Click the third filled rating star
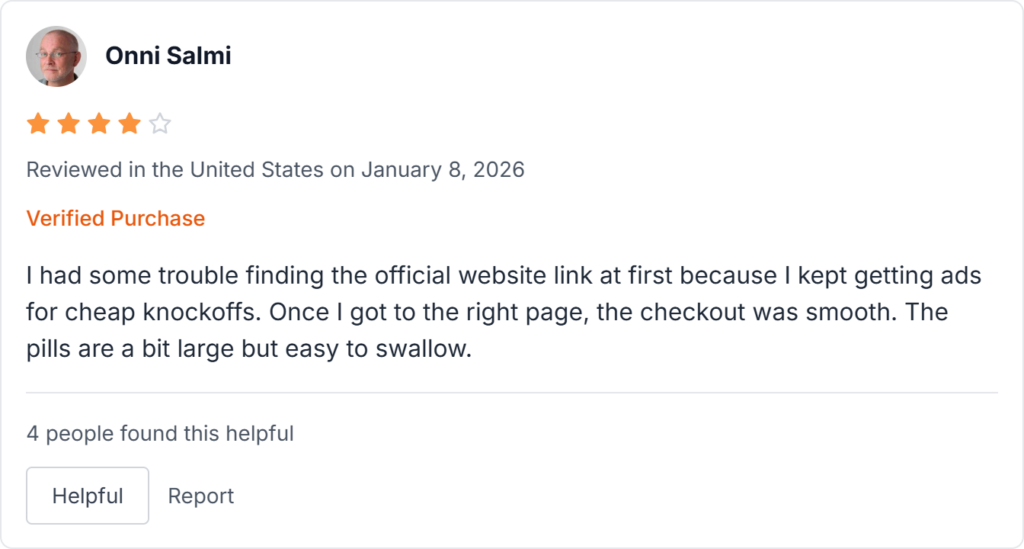The height and width of the screenshot is (549, 1024). (x=99, y=124)
